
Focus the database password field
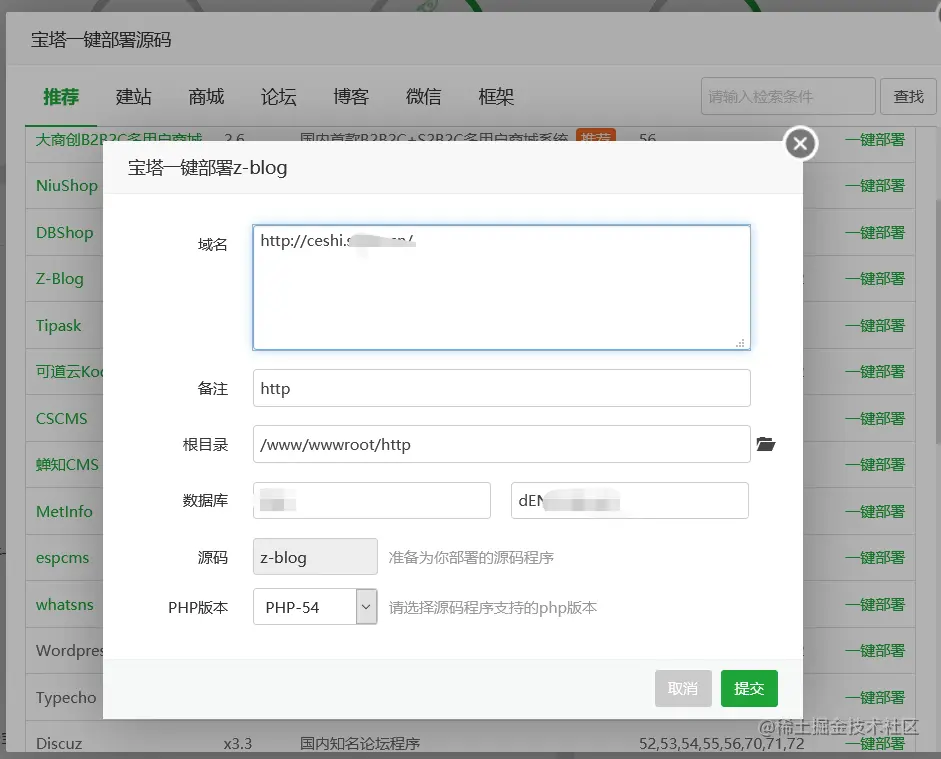[630, 500]
